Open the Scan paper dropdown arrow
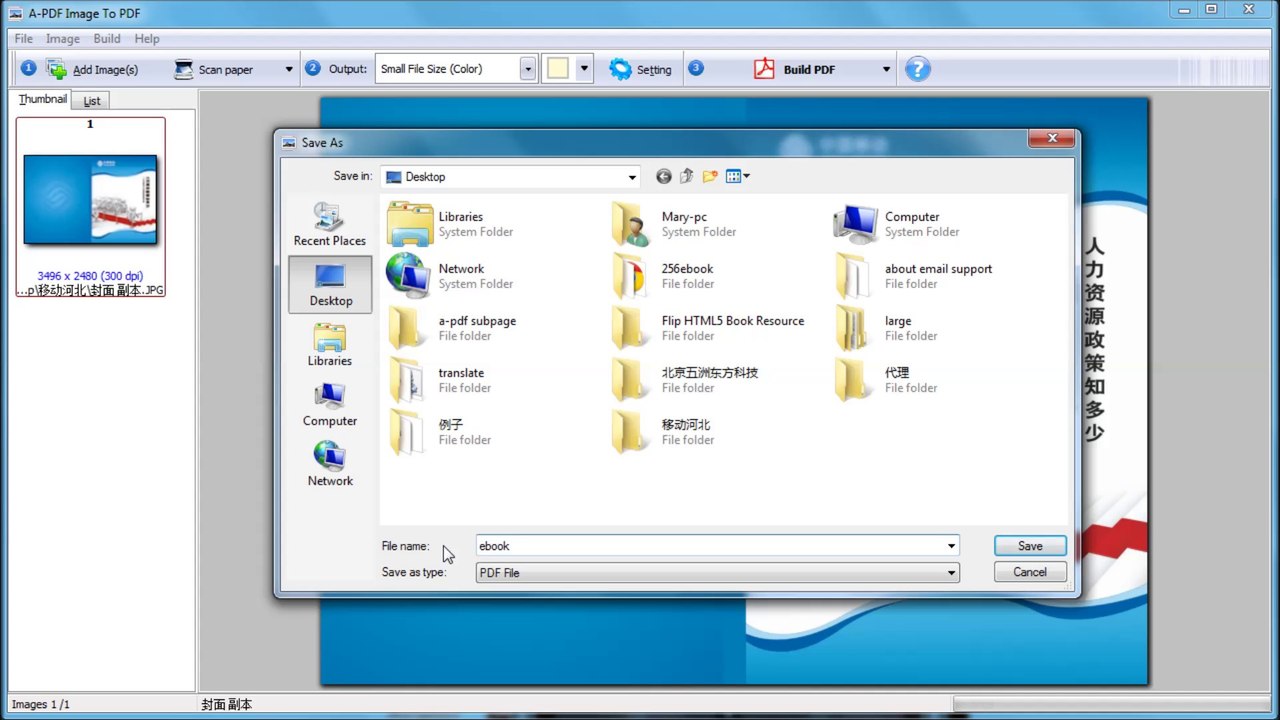Viewport: 1280px width, 720px height. 289,69
